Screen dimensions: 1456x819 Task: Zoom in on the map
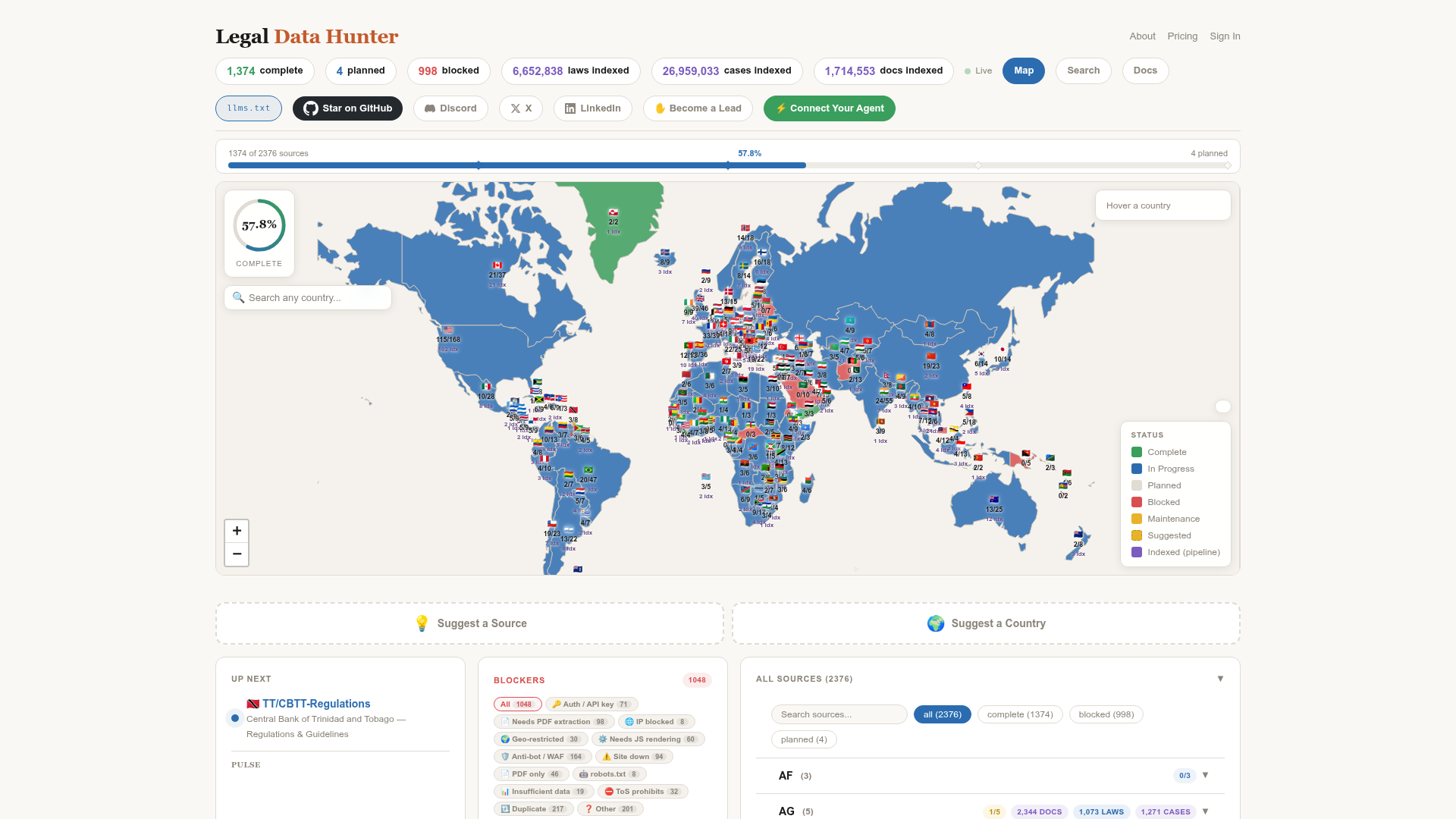tap(237, 531)
